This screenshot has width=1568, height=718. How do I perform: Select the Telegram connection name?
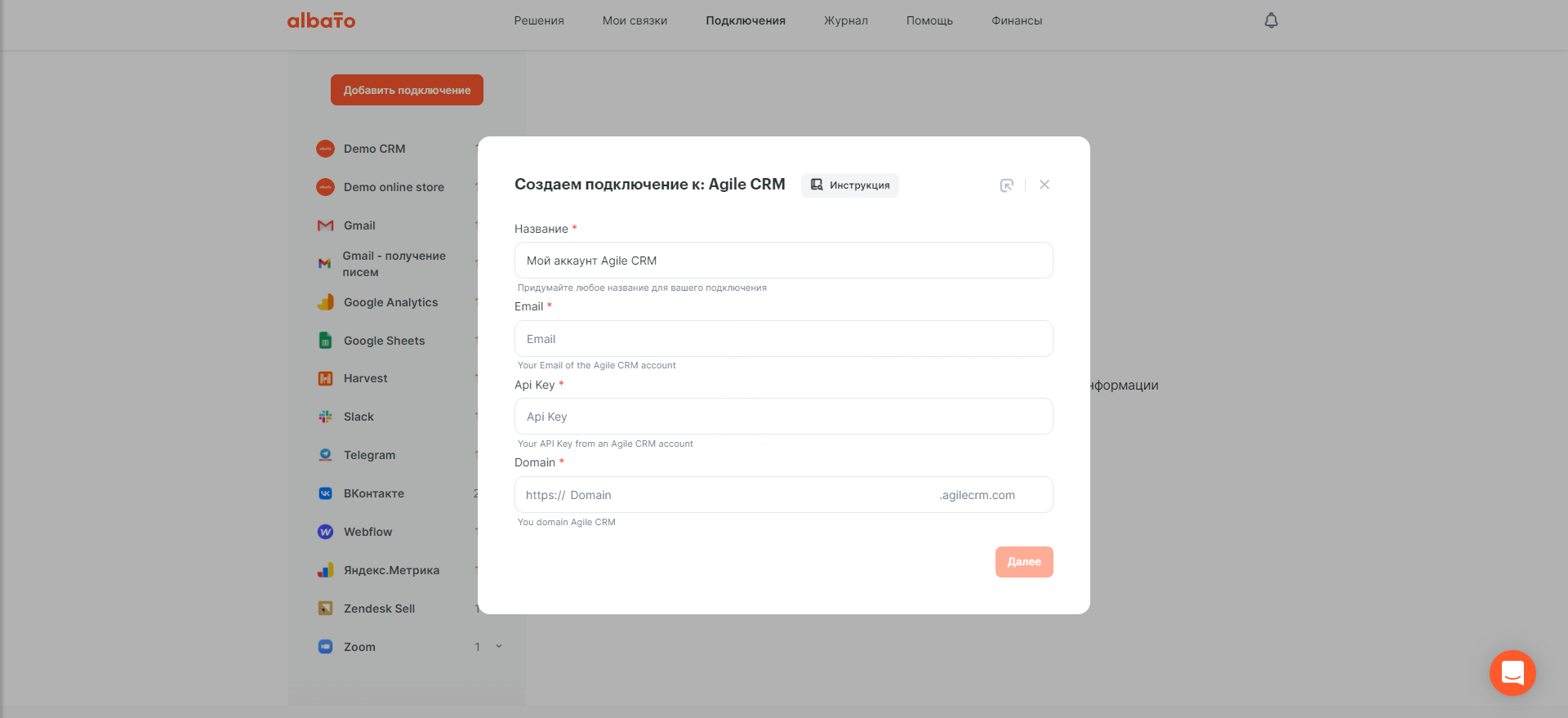click(369, 455)
